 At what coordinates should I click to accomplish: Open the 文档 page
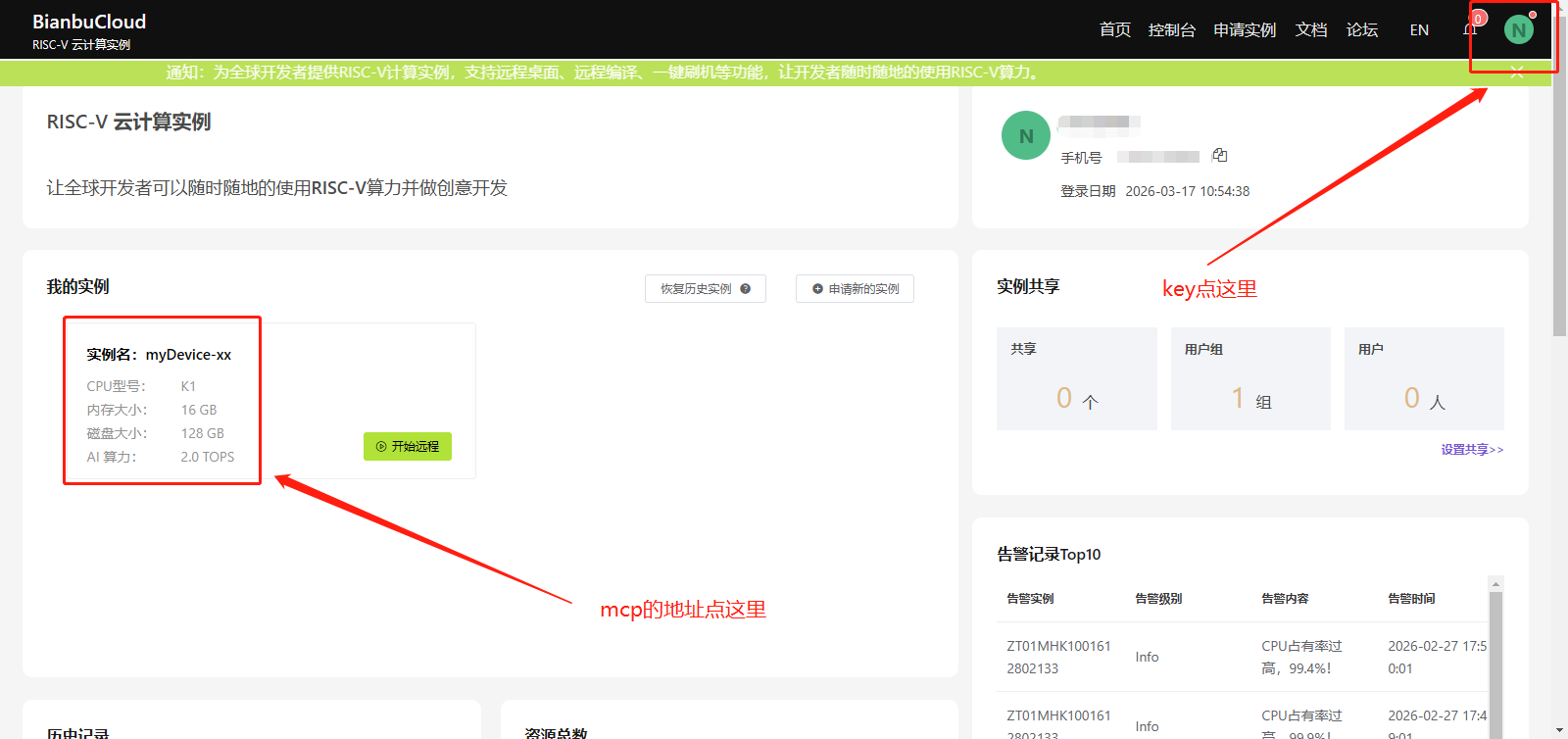click(1310, 30)
